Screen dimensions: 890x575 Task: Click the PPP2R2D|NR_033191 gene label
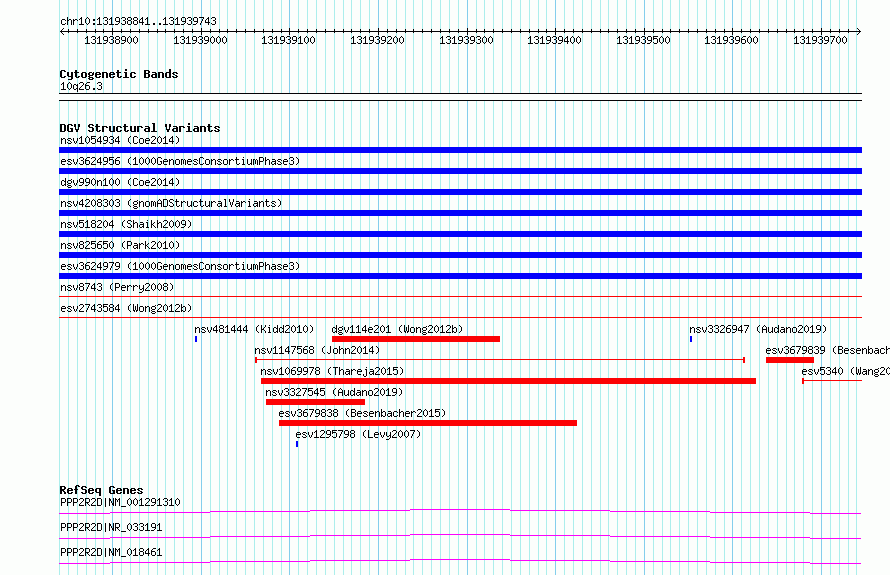[111, 527]
